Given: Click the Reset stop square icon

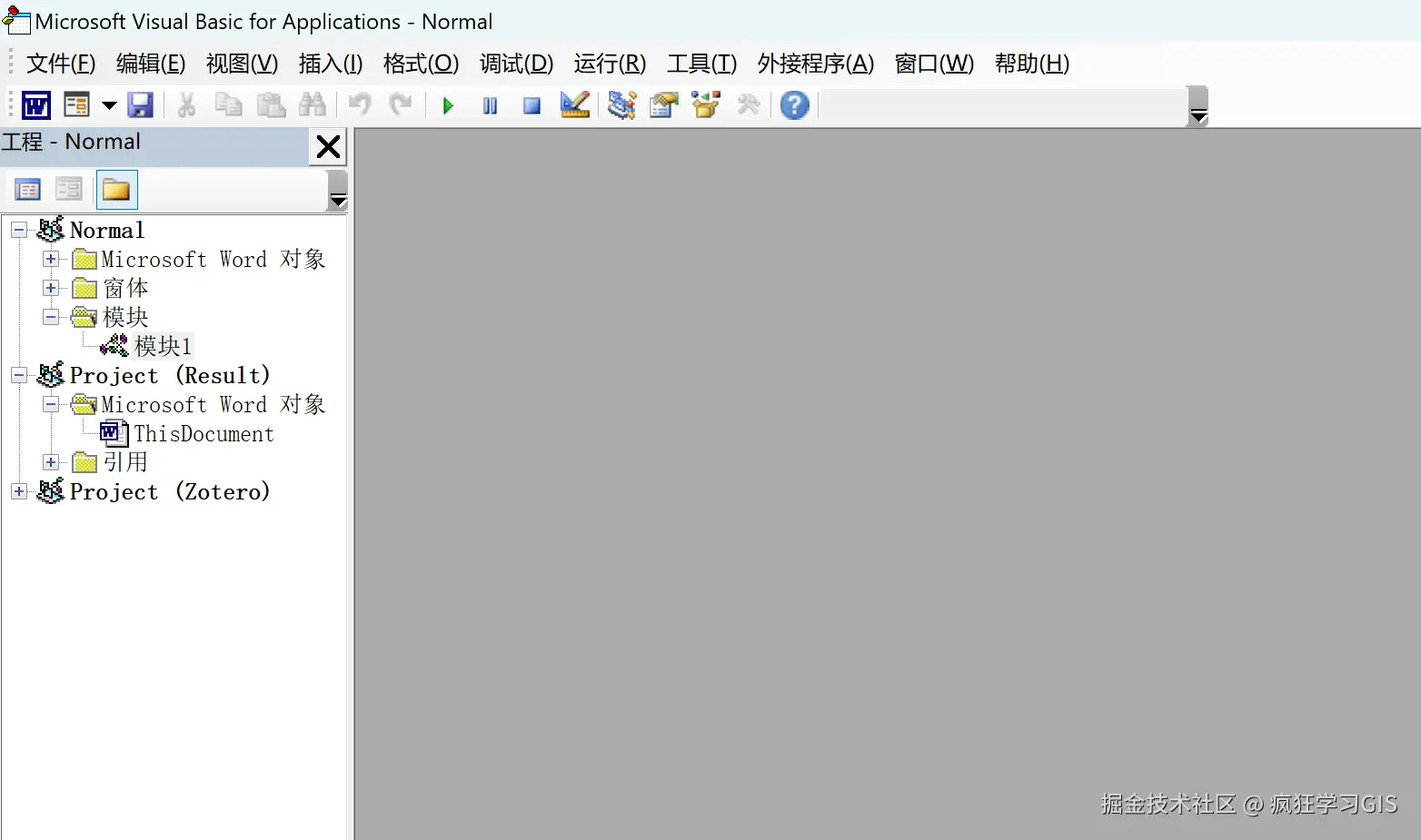Looking at the screenshot, I should click(532, 106).
